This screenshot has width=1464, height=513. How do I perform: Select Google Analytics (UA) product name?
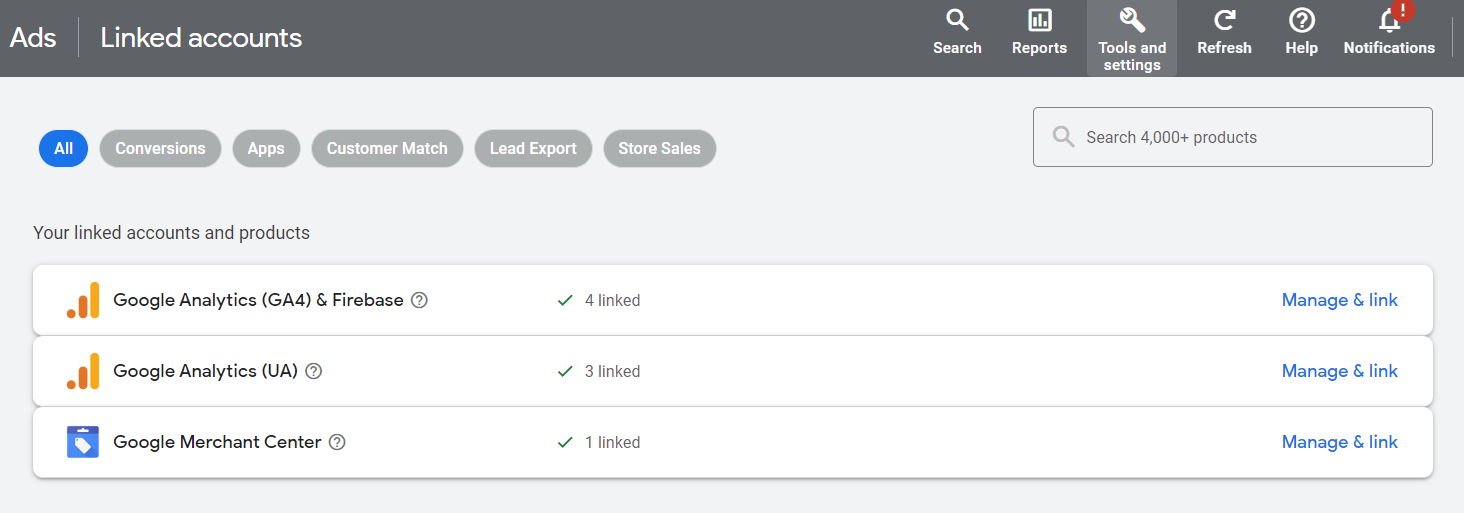205,371
